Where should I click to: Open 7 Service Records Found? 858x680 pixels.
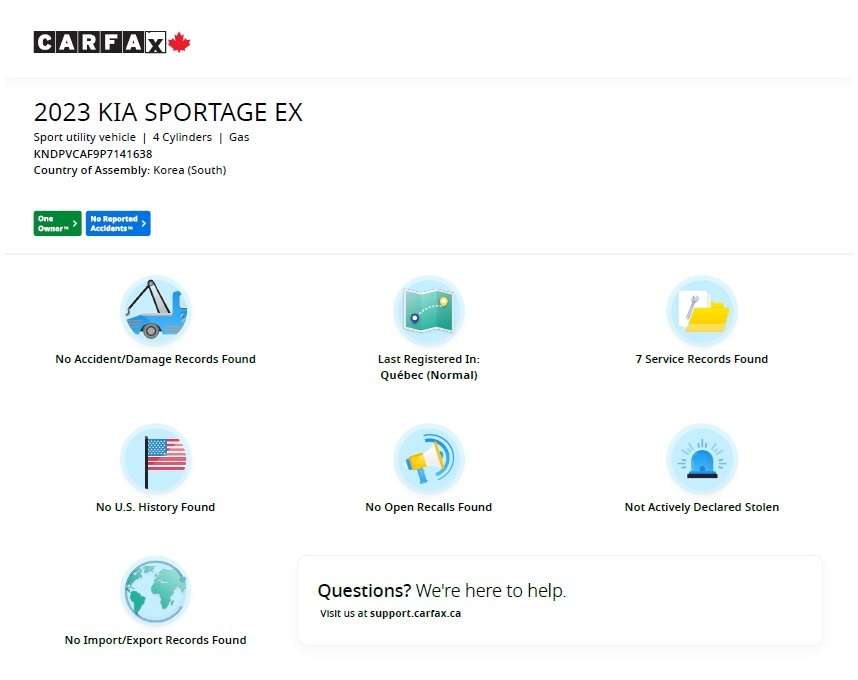(702, 359)
